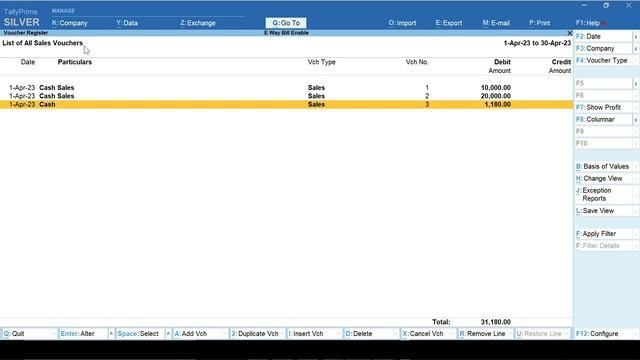Click the date range 1-Apr-23 to 30-Apr-23
Screen dimensions: 640x360
click(537, 43)
